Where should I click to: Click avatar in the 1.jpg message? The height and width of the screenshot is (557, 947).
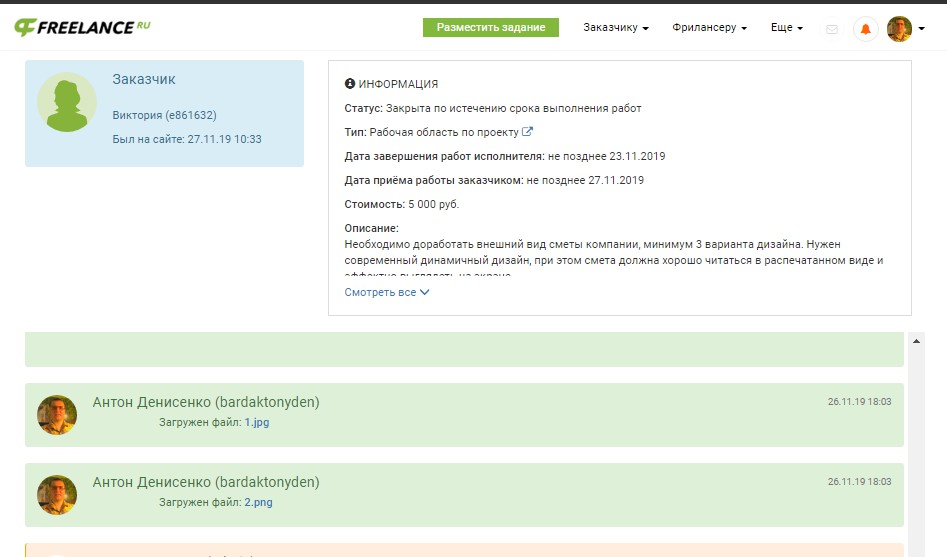coord(57,415)
